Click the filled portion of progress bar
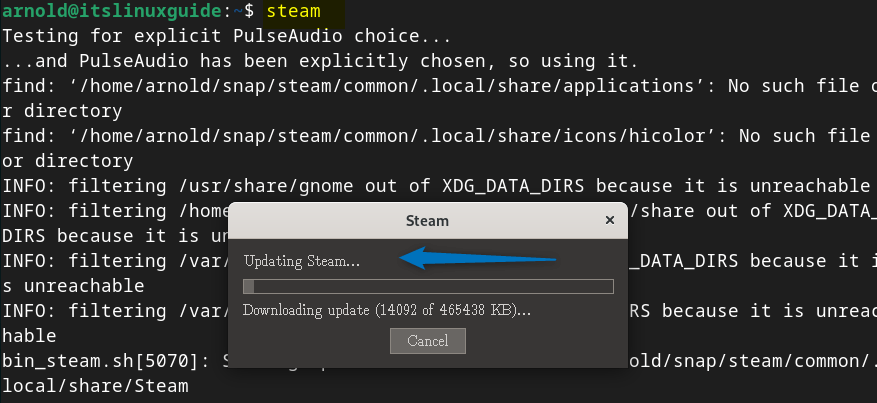This screenshot has height=403, width=877. click(x=249, y=287)
